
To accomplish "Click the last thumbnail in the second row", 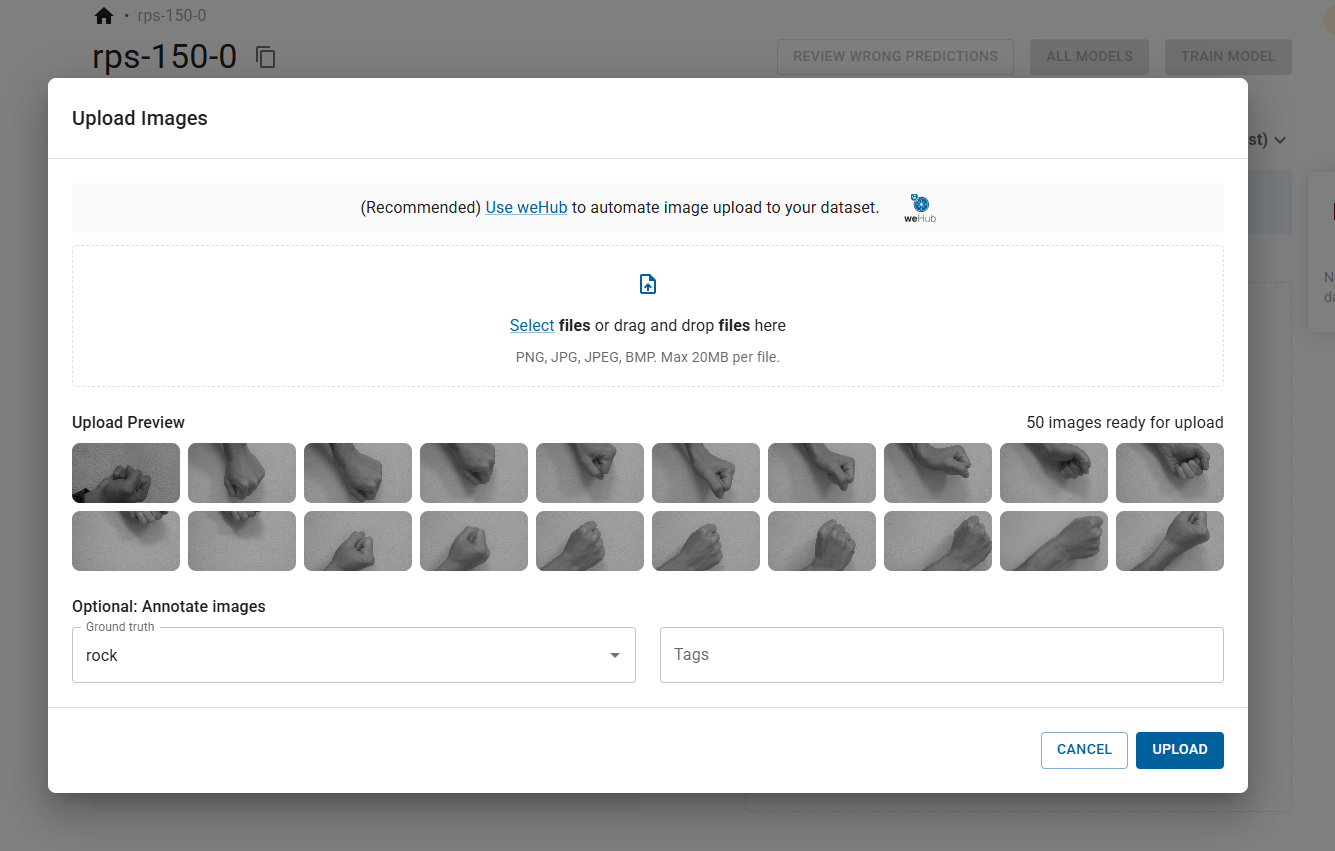I will [1169, 541].
